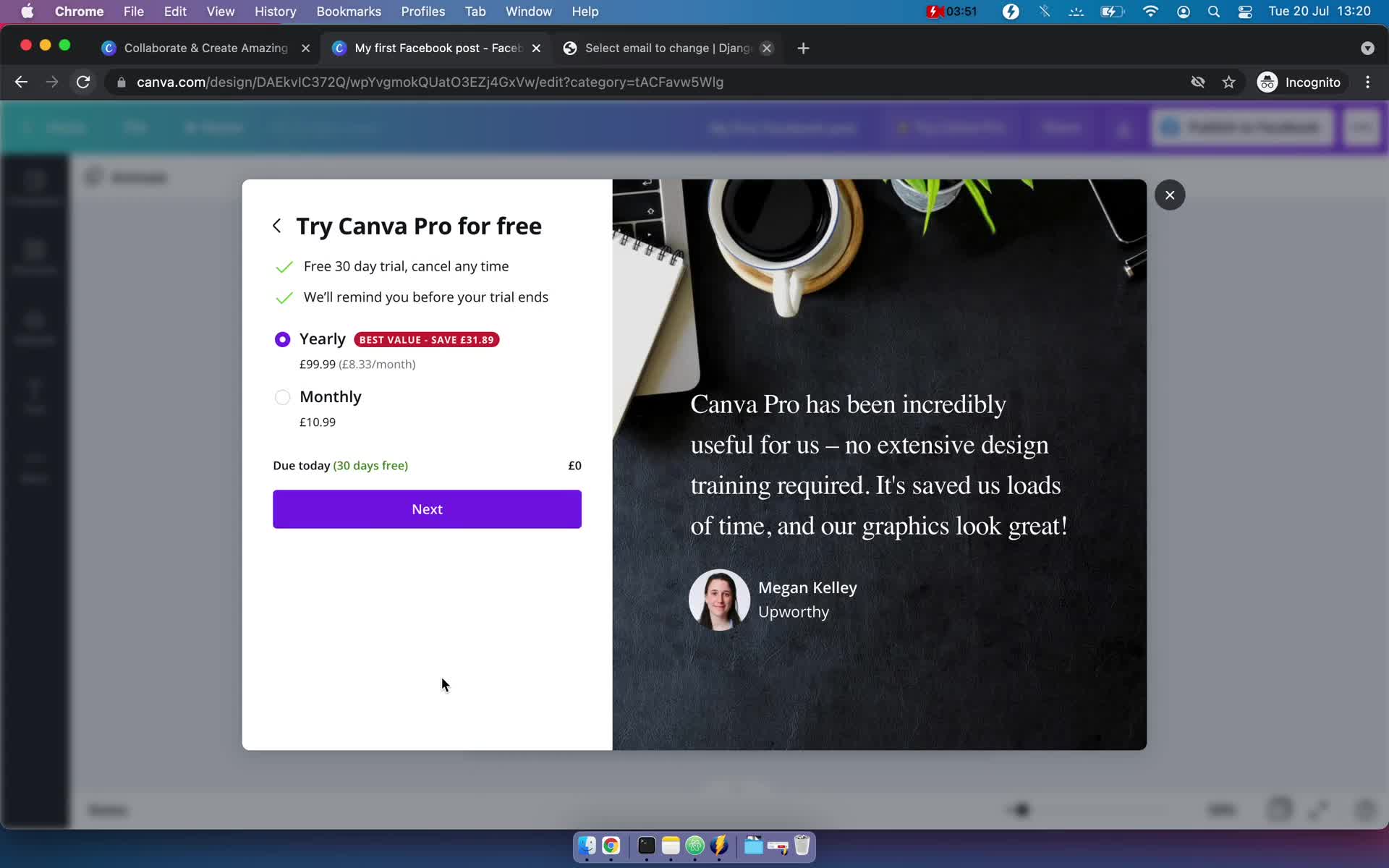This screenshot has height=868, width=1389.
Task: Open Notes from the Dock
Action: [671, 846]
